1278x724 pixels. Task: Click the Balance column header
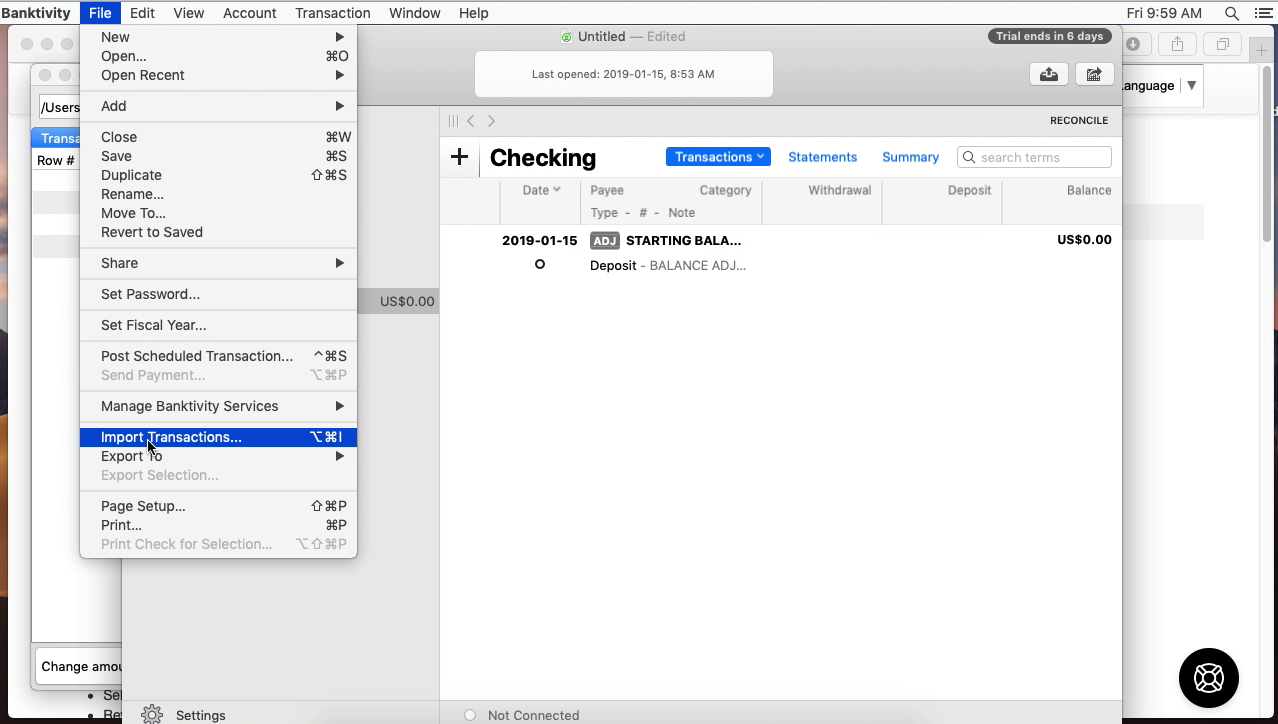[1089, 190]
